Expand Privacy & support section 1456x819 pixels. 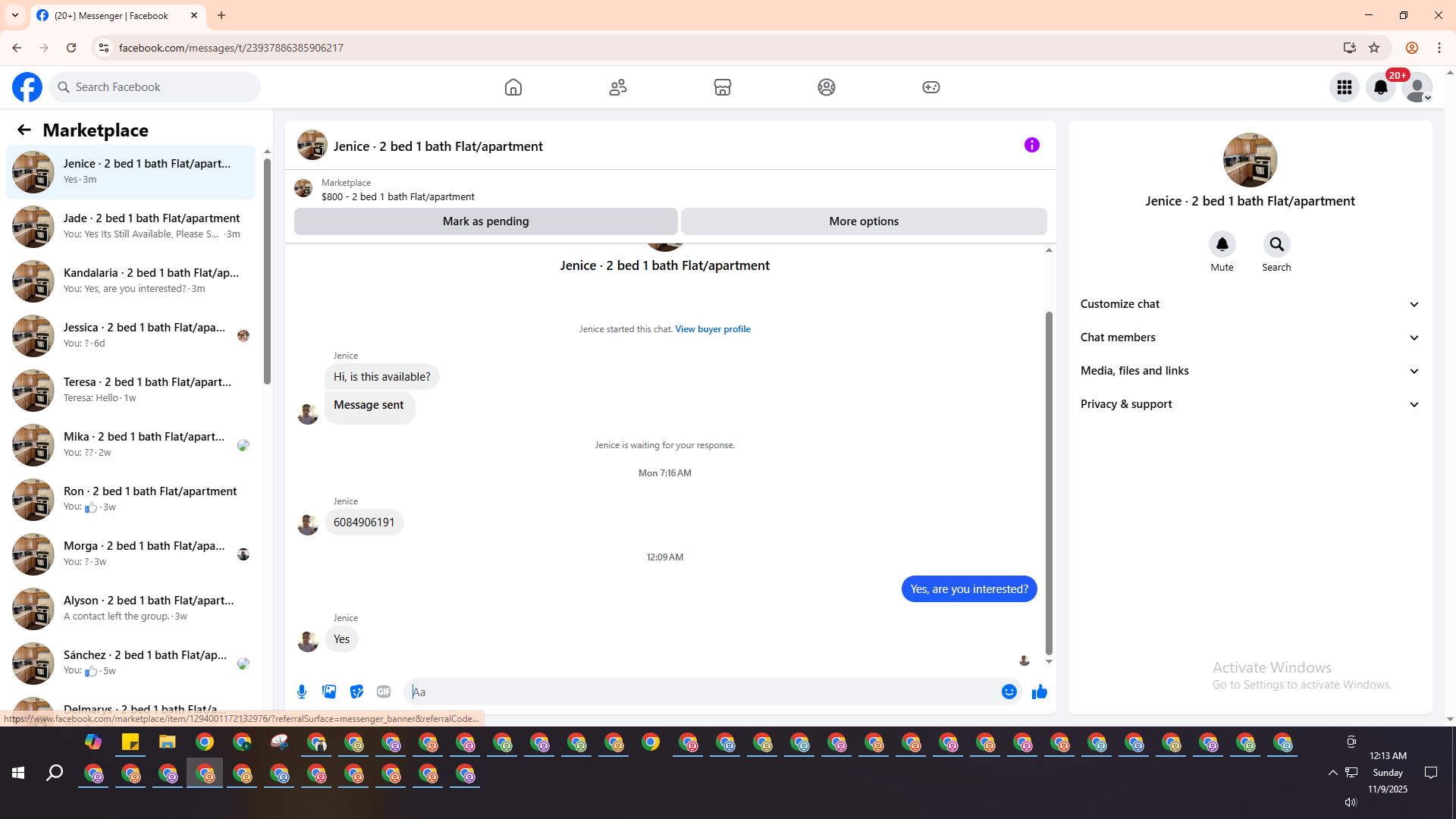(1249, 404)
